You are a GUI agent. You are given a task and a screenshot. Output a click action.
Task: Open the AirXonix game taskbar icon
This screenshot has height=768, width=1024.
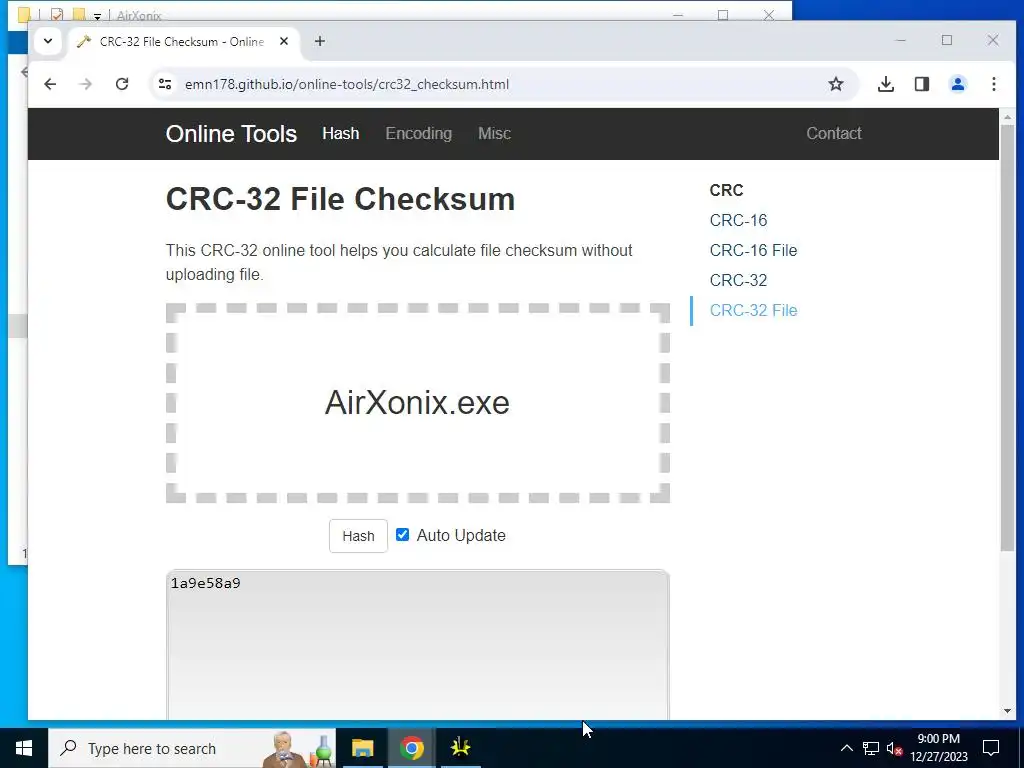point(460,748)
